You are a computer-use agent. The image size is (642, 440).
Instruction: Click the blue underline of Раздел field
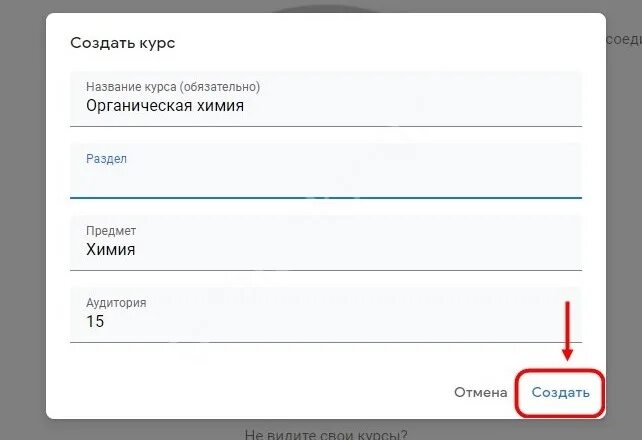325,198
